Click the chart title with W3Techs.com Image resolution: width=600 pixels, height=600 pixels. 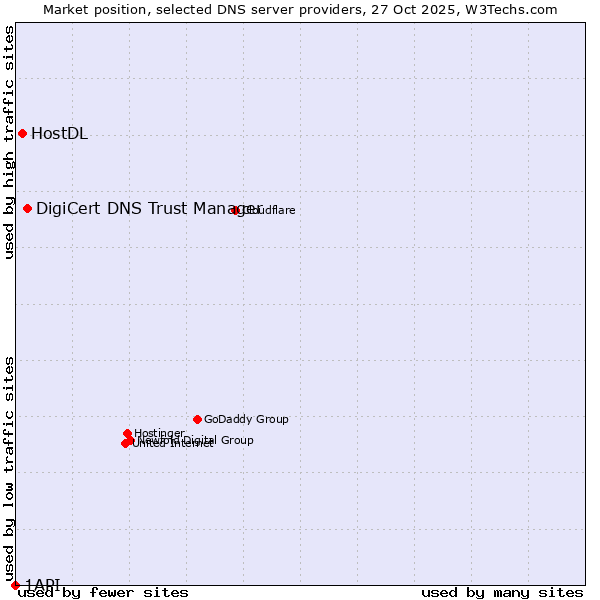[x=300, y=9]
